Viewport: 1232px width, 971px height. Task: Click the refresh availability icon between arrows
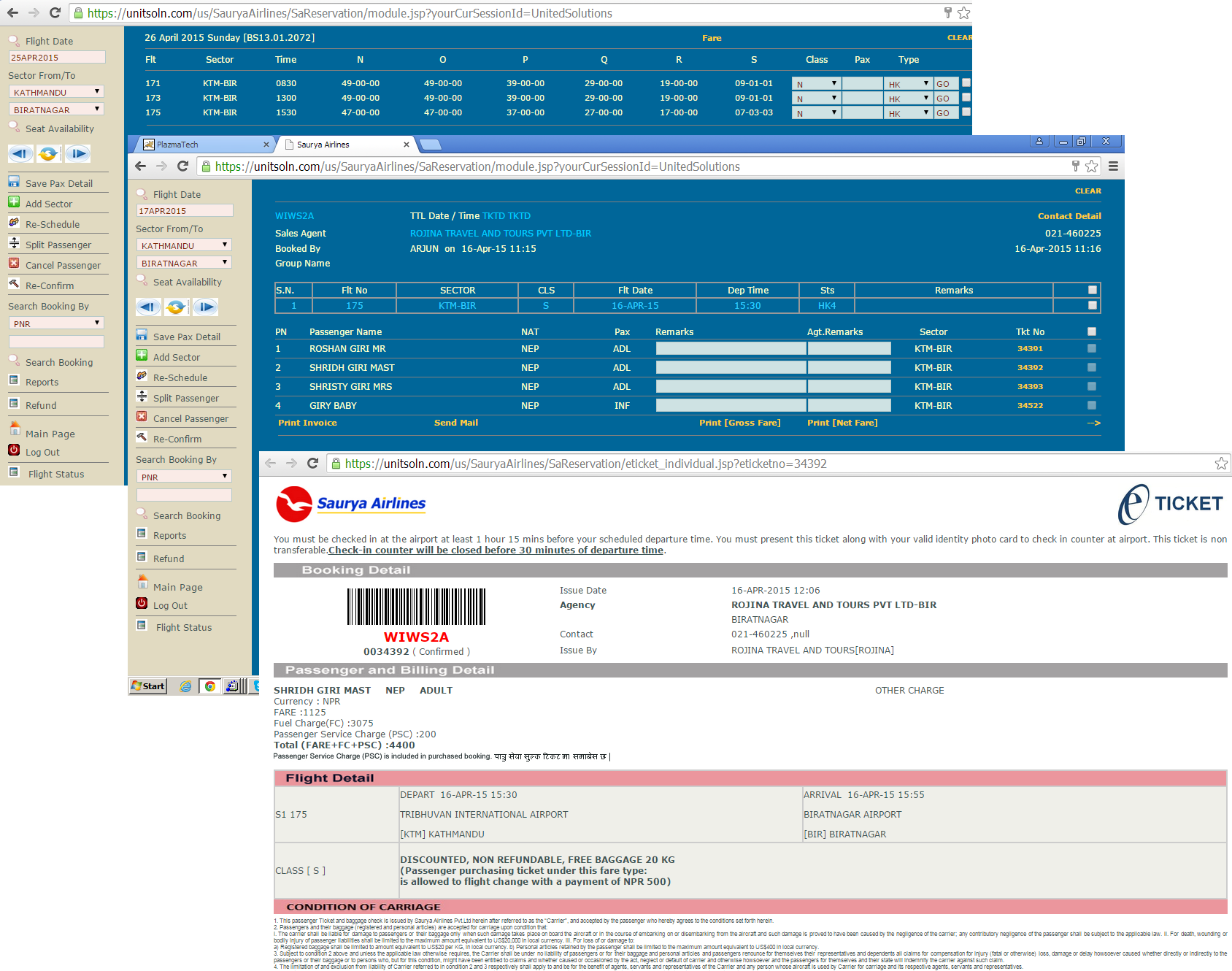tap(176, 307)
